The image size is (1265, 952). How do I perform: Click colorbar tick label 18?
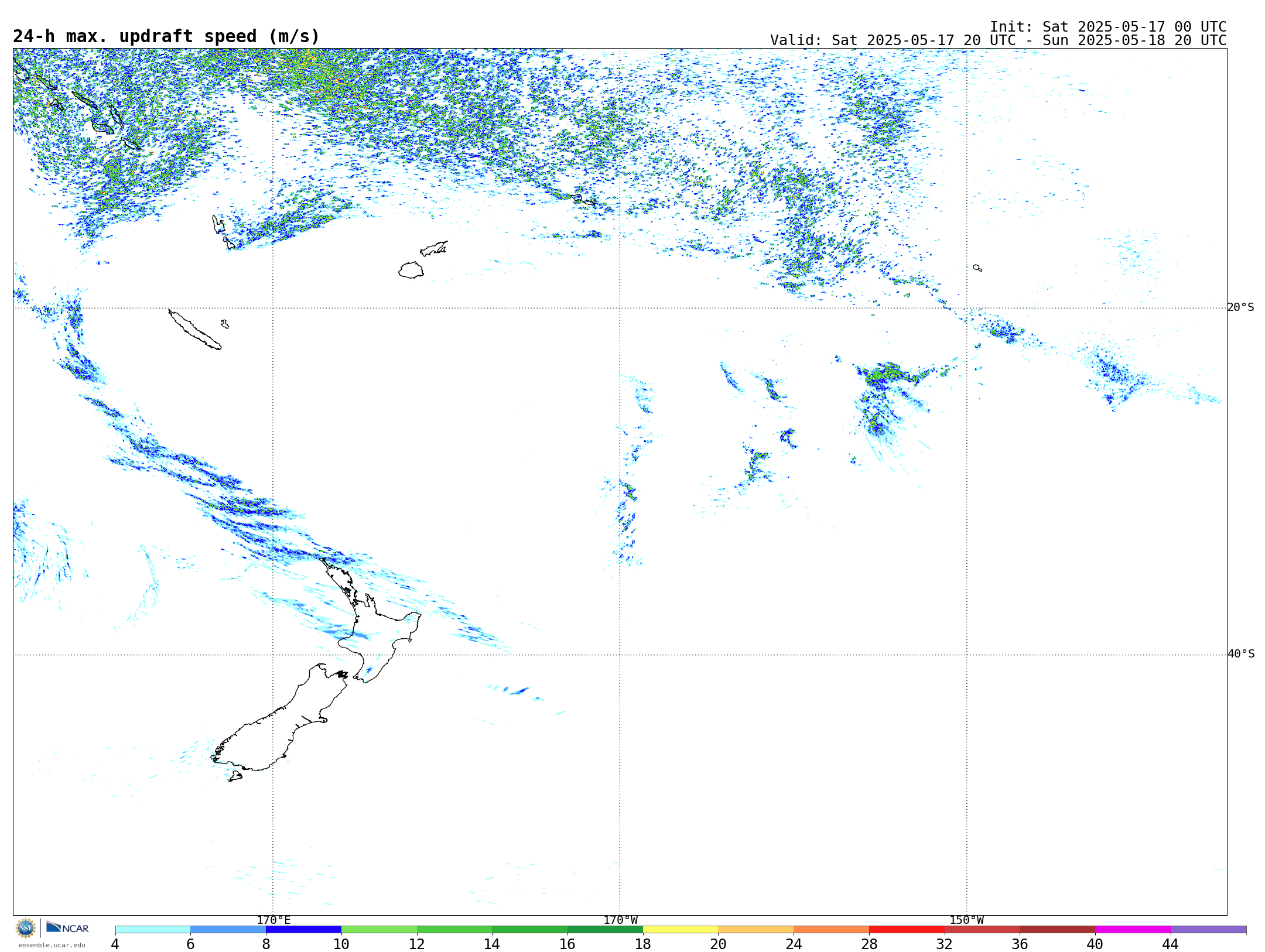pyautogui.click(x=643, y=944)
